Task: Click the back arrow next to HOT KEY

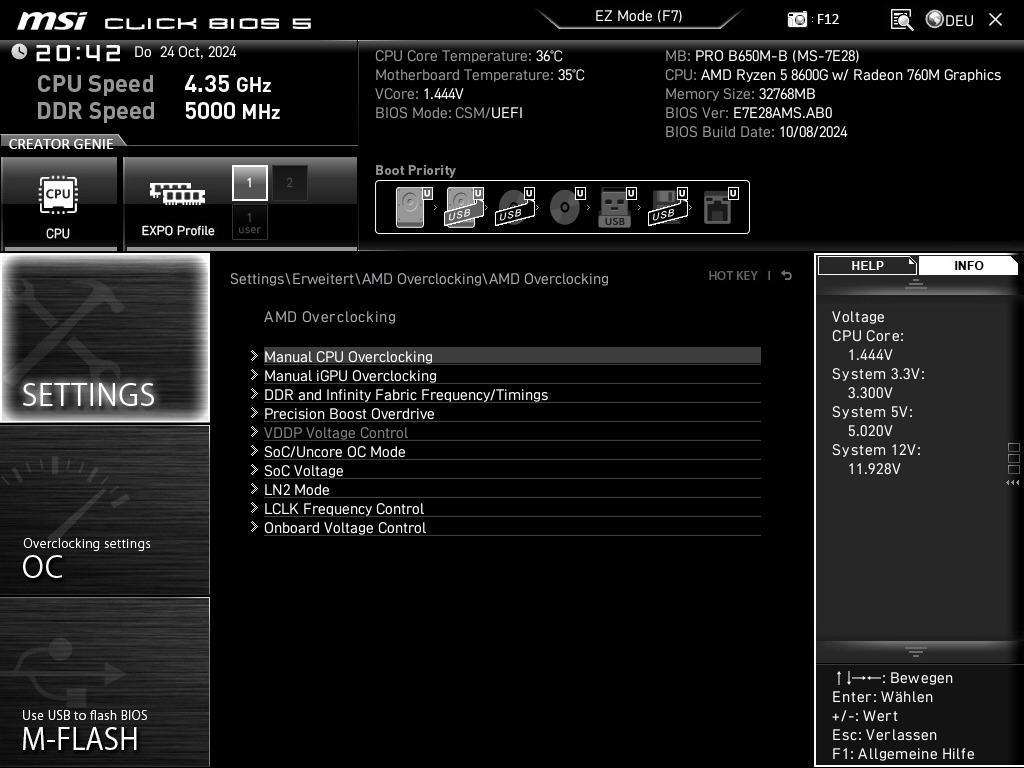Action: pyautogui.click(x=787, y=276)
